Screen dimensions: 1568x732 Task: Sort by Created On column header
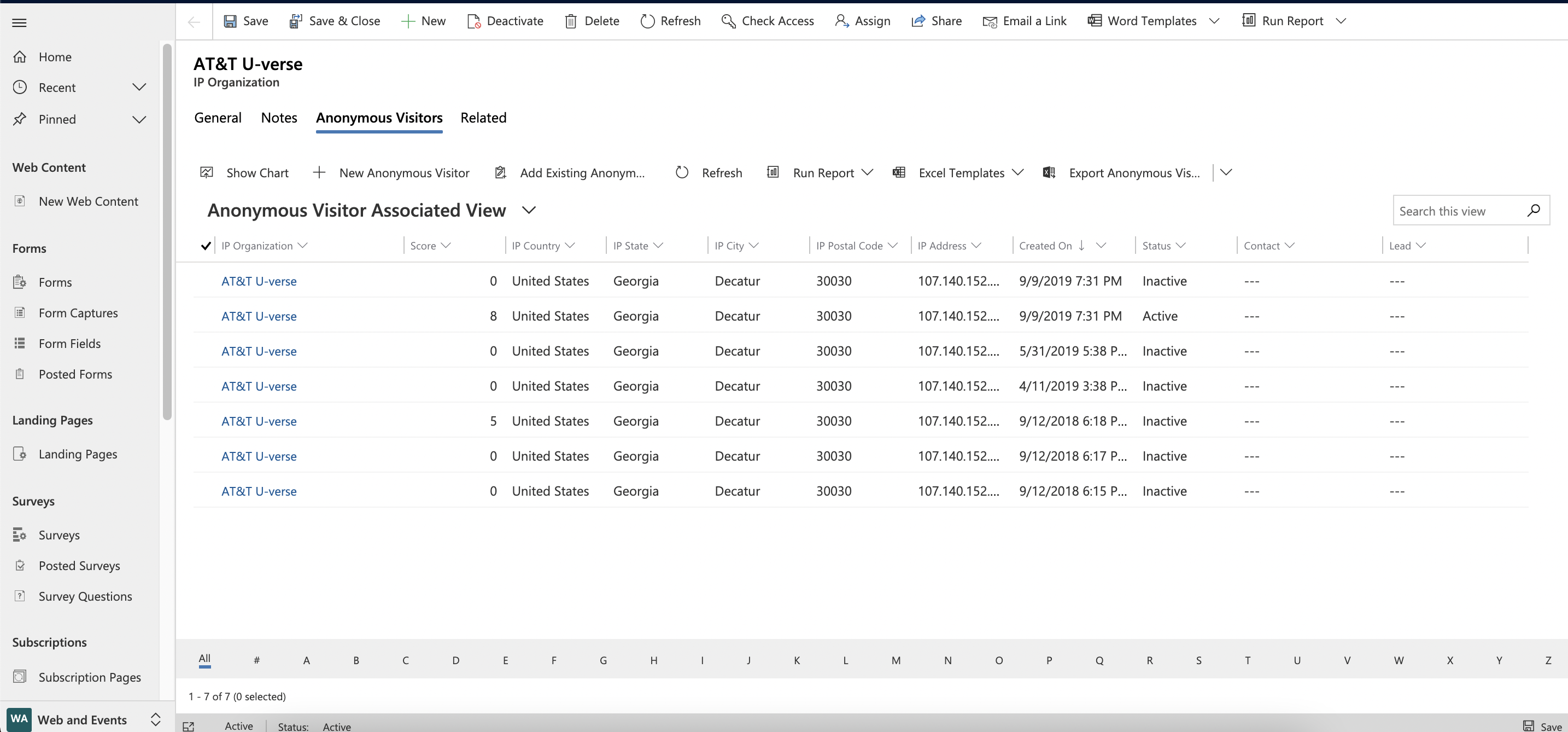click(1045, 246)
